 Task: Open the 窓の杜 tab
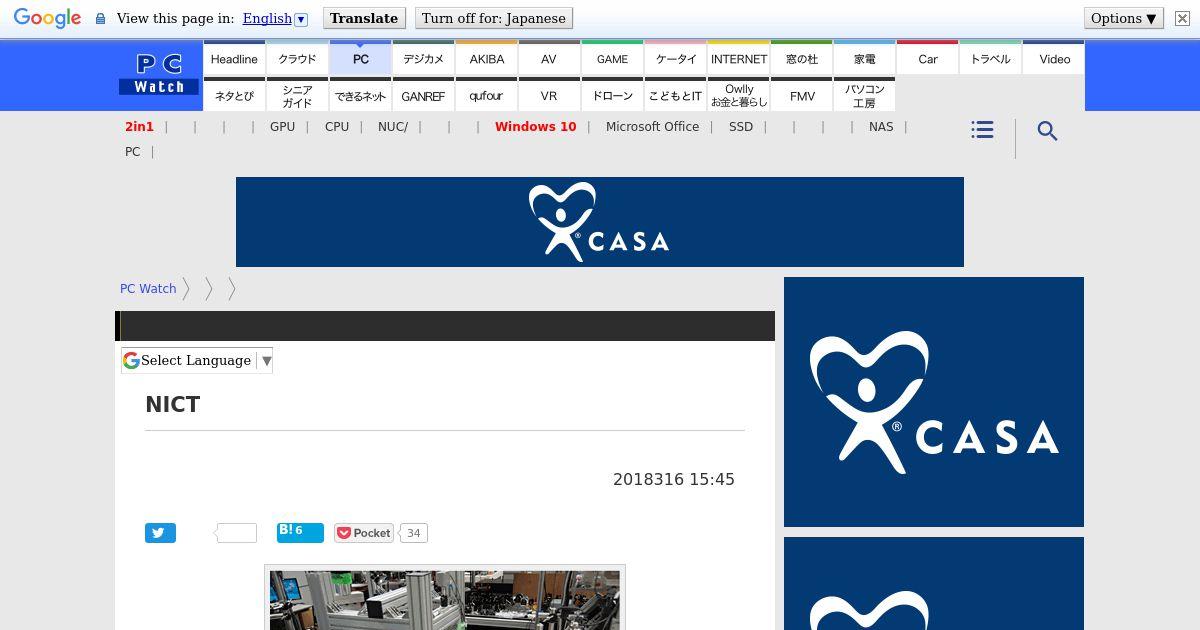[802, 59]
